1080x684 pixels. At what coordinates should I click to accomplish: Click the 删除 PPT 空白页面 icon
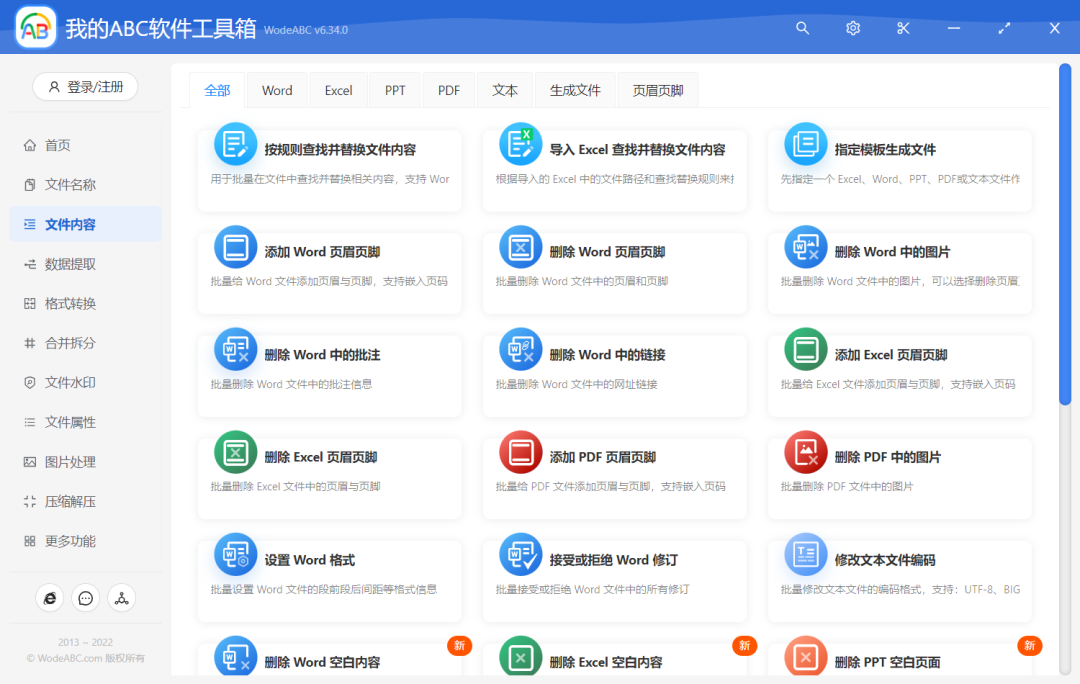click(806, 656)
